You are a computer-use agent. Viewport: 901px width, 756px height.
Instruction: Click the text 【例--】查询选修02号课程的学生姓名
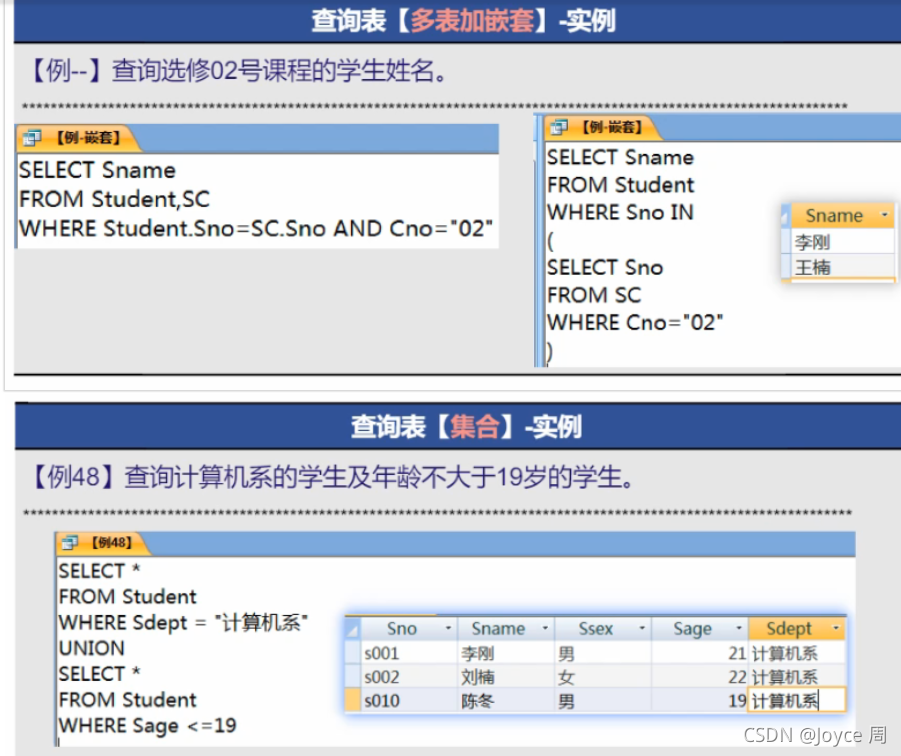point(237,71)
